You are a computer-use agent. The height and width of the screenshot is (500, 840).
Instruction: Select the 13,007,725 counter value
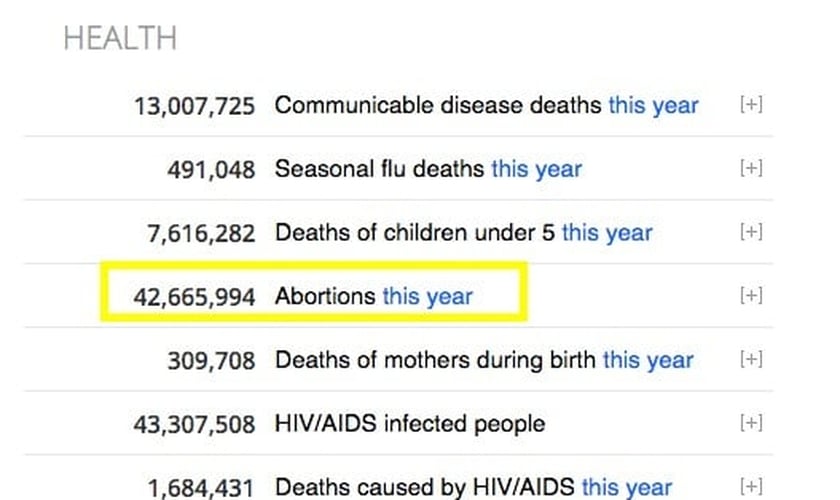[194, 106]
